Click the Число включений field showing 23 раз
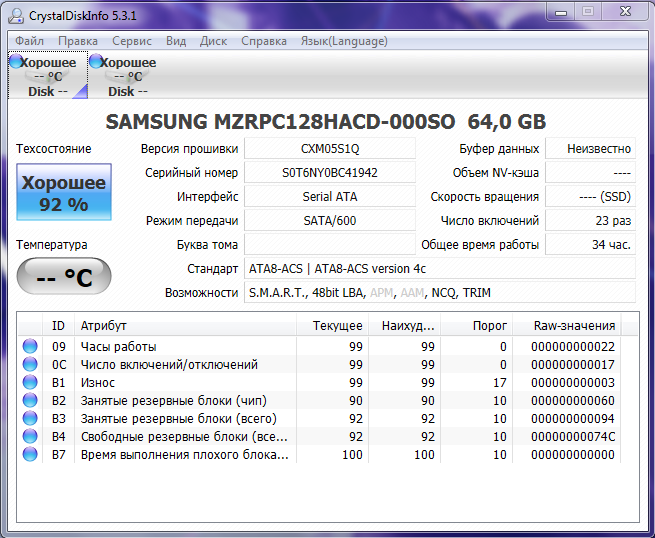Image resolution: width=655 pixels, height=538 pixels. click(591, 221)
